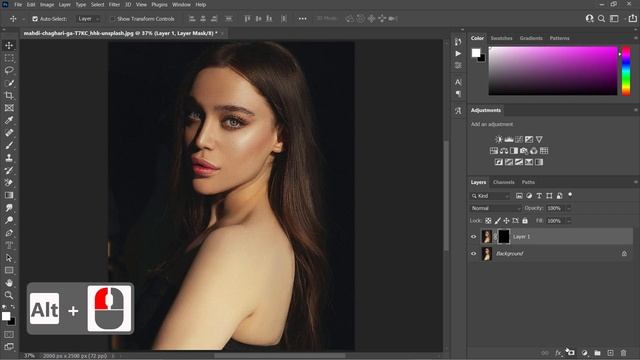Open the Color panel flyout menu

click(x=636, y=38)
